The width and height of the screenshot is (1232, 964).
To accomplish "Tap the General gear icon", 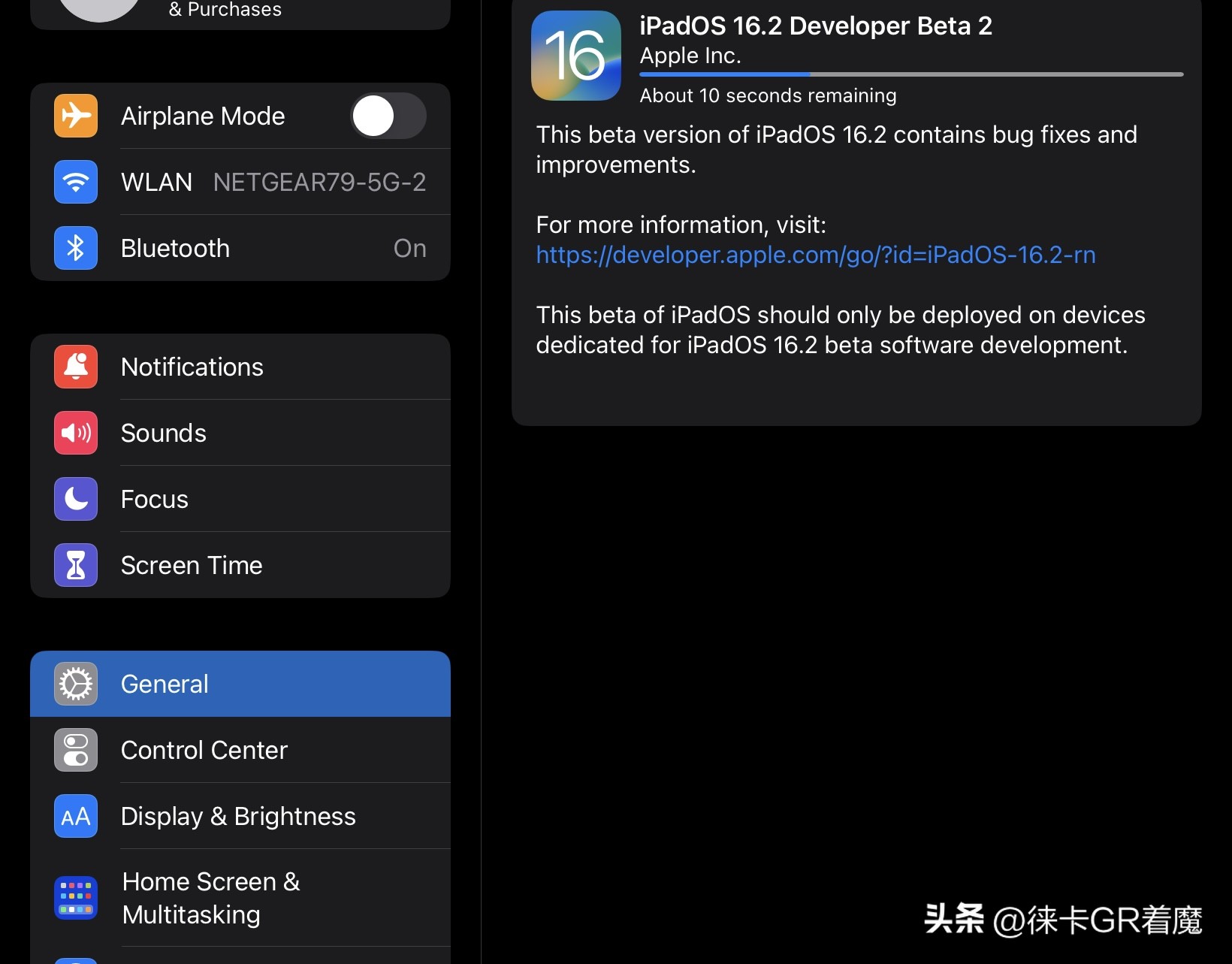I will (76, 684).
